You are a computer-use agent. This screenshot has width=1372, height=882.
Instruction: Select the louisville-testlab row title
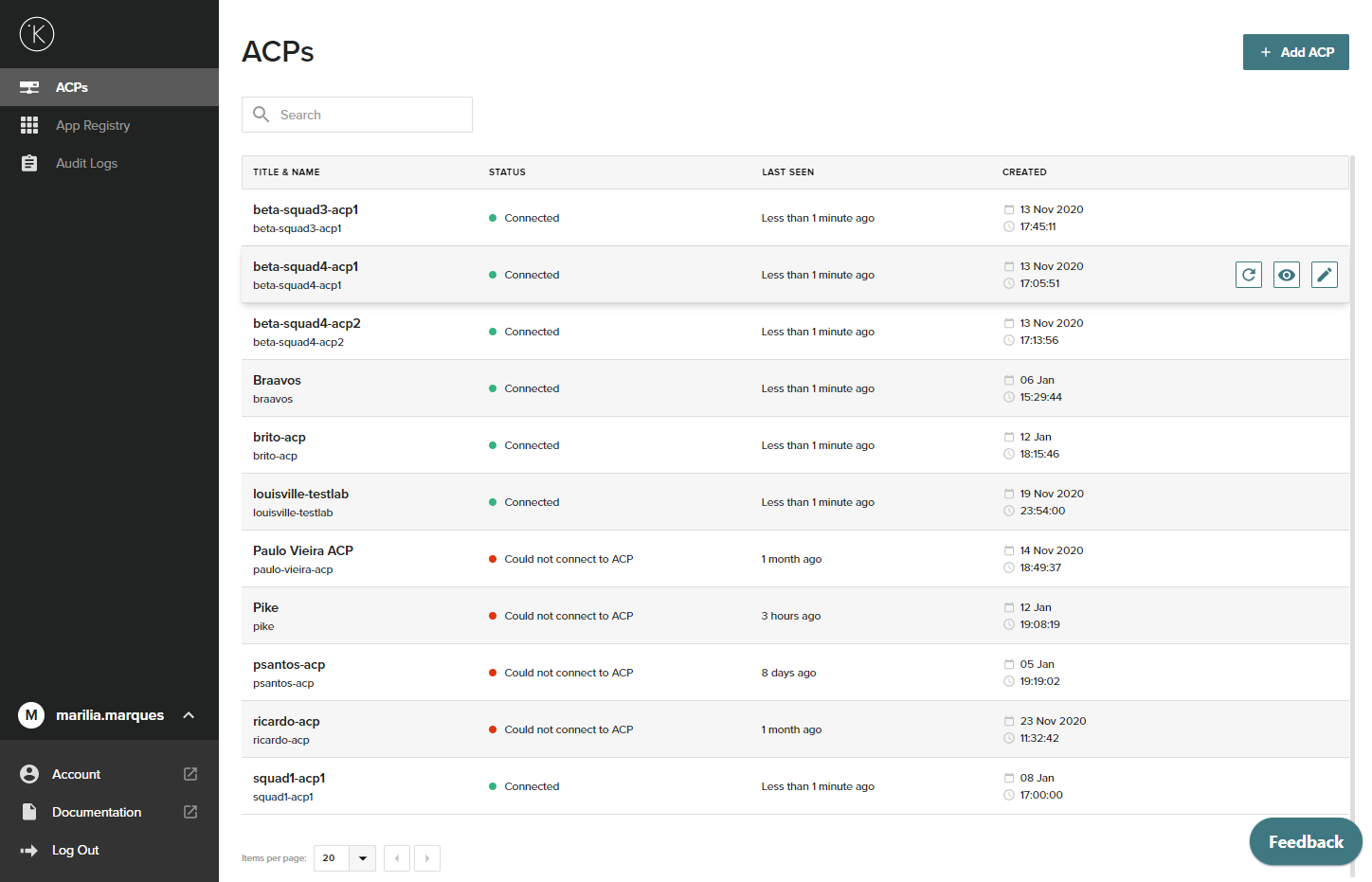[300, 494]
